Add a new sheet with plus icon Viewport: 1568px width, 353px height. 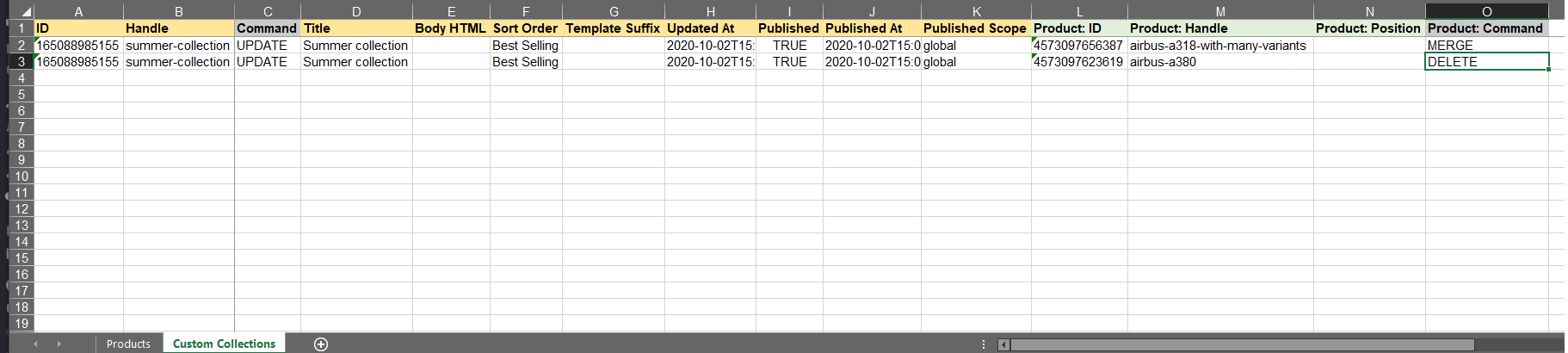321,344
